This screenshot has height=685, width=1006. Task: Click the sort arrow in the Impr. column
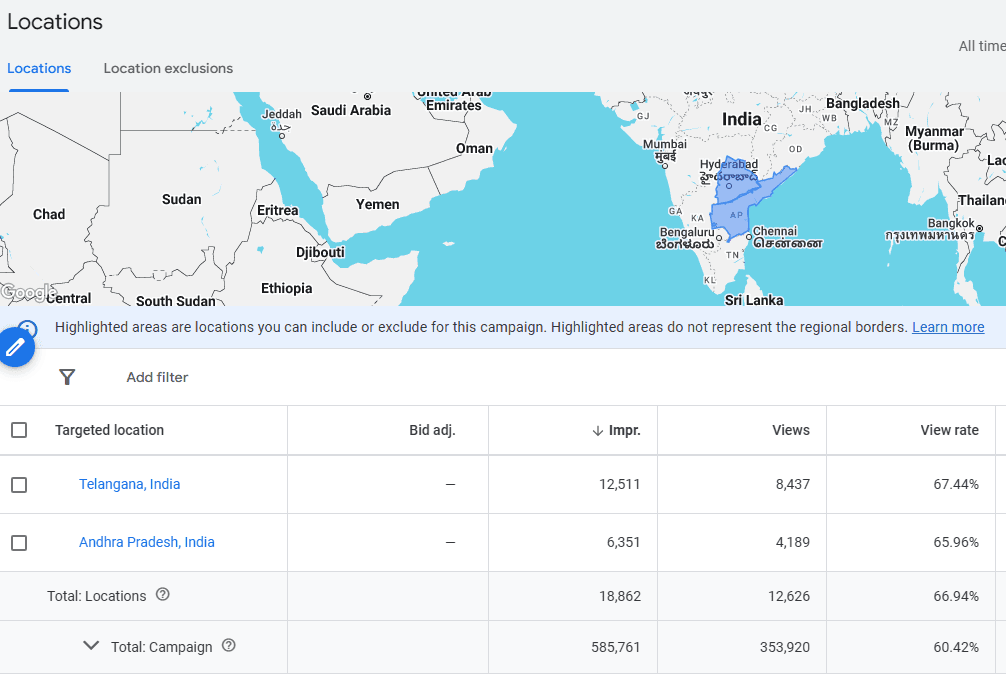(596, 430)
